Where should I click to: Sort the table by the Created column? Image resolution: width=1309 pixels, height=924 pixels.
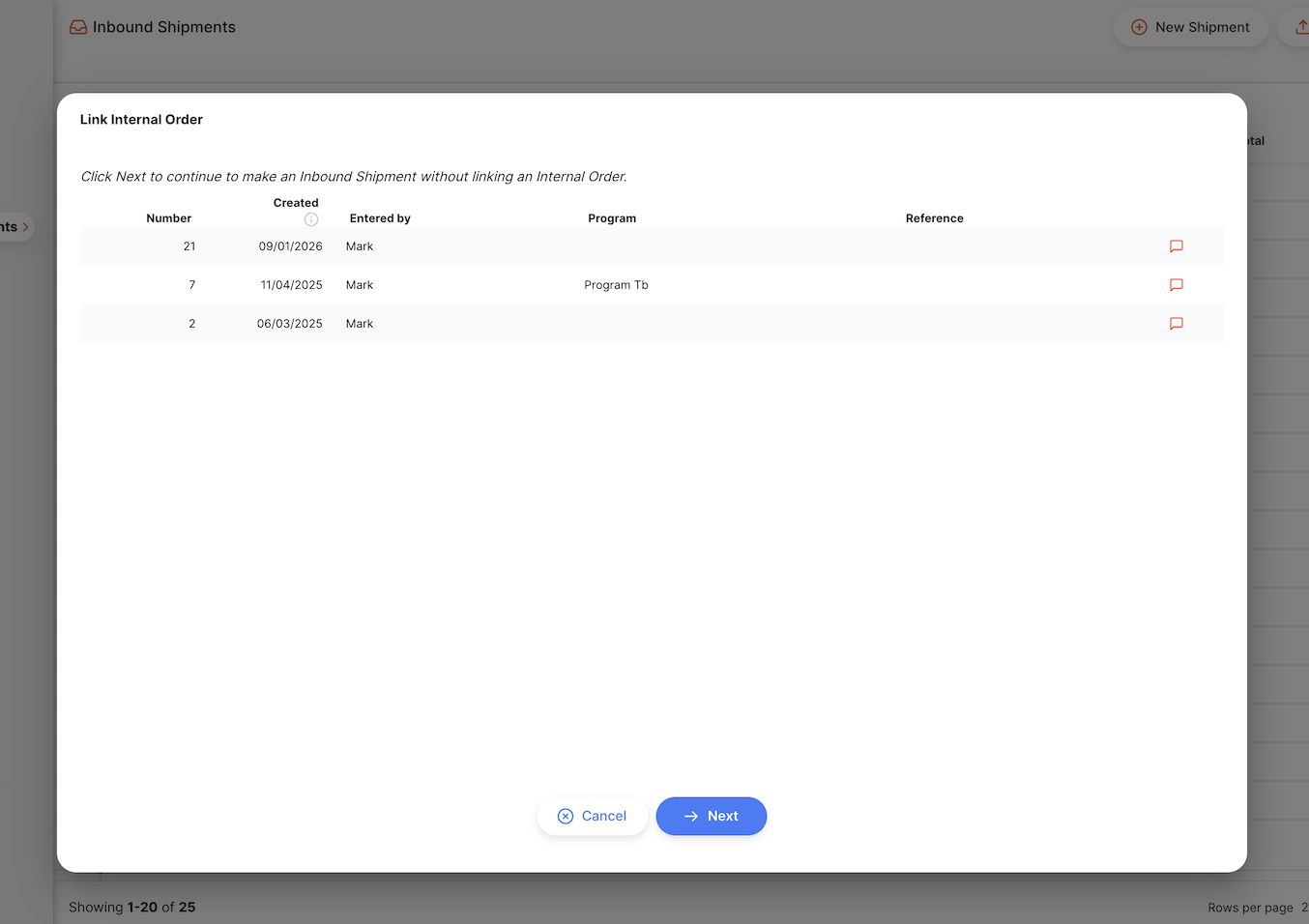[296, 203]
